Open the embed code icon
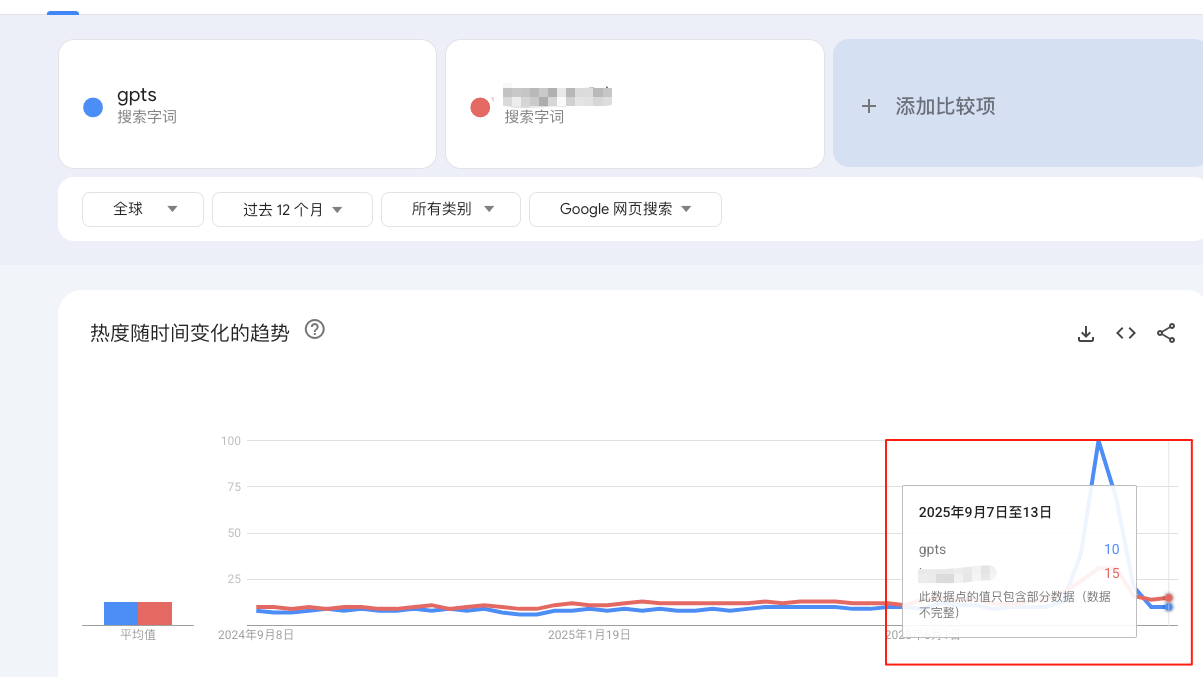The height and width of the screenshot is (677, 1203). click(x=1126, y=333)
